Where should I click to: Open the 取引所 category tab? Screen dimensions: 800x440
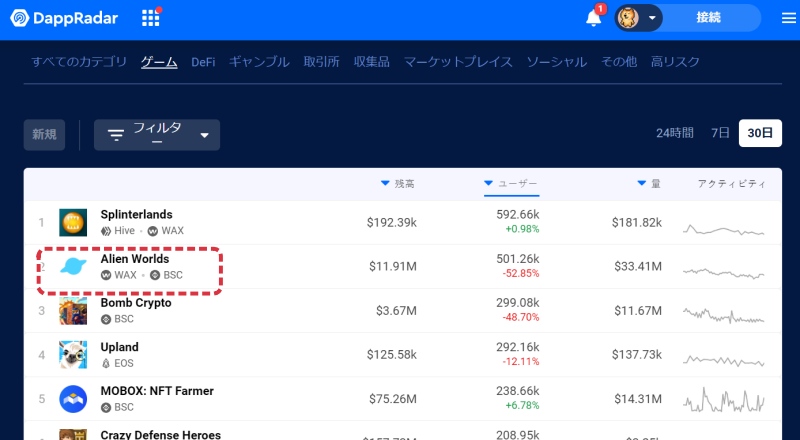point(321,62)
